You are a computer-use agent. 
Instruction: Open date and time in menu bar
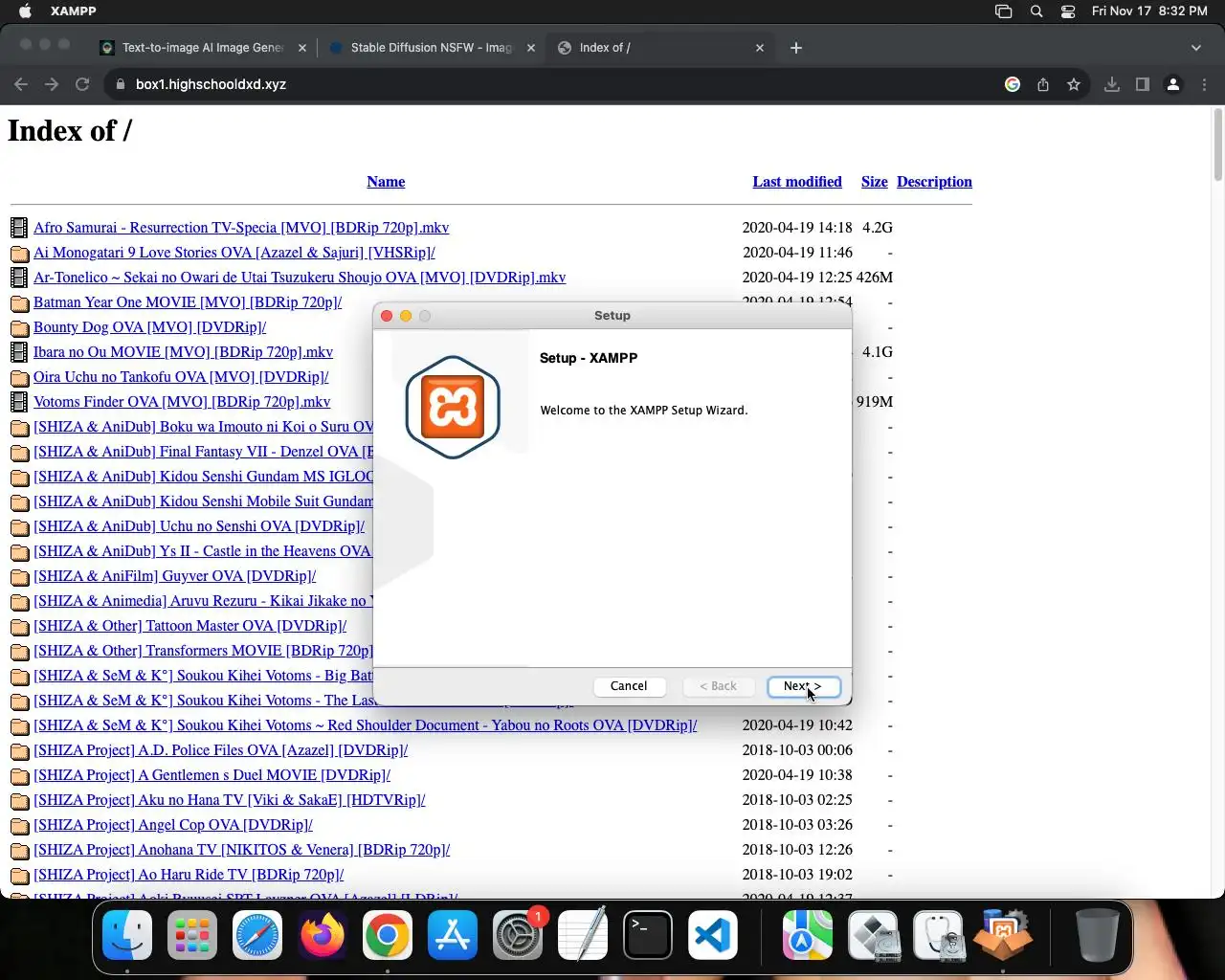tap(1149, 11)
